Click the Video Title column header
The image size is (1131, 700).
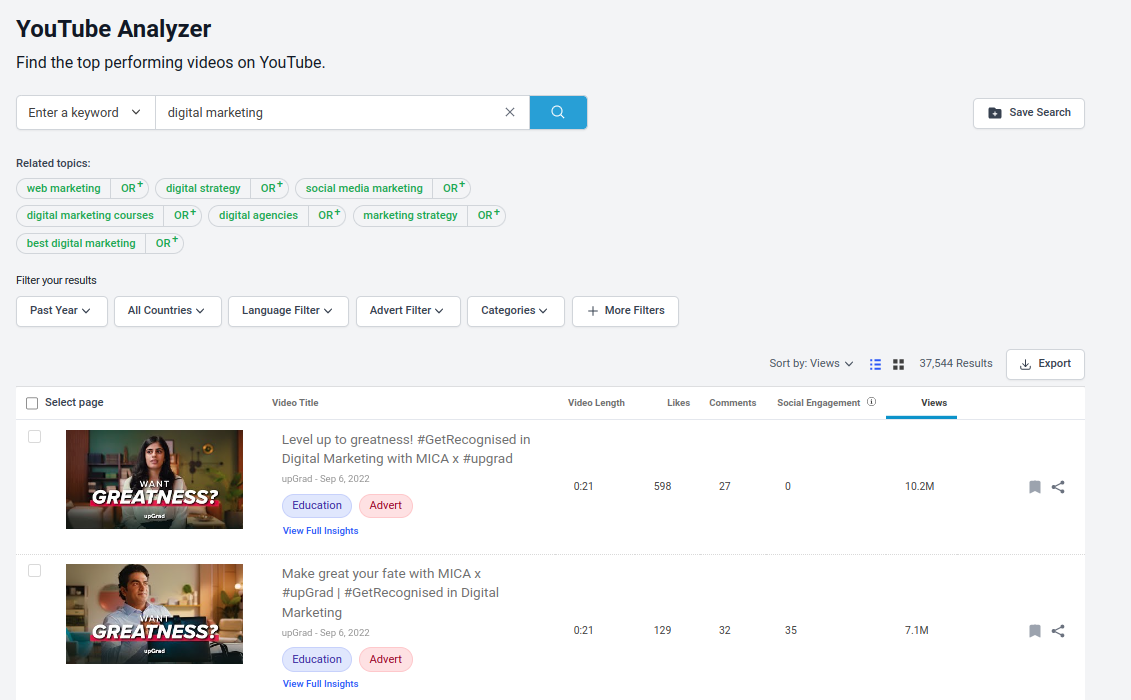click(x=295, y=403)
